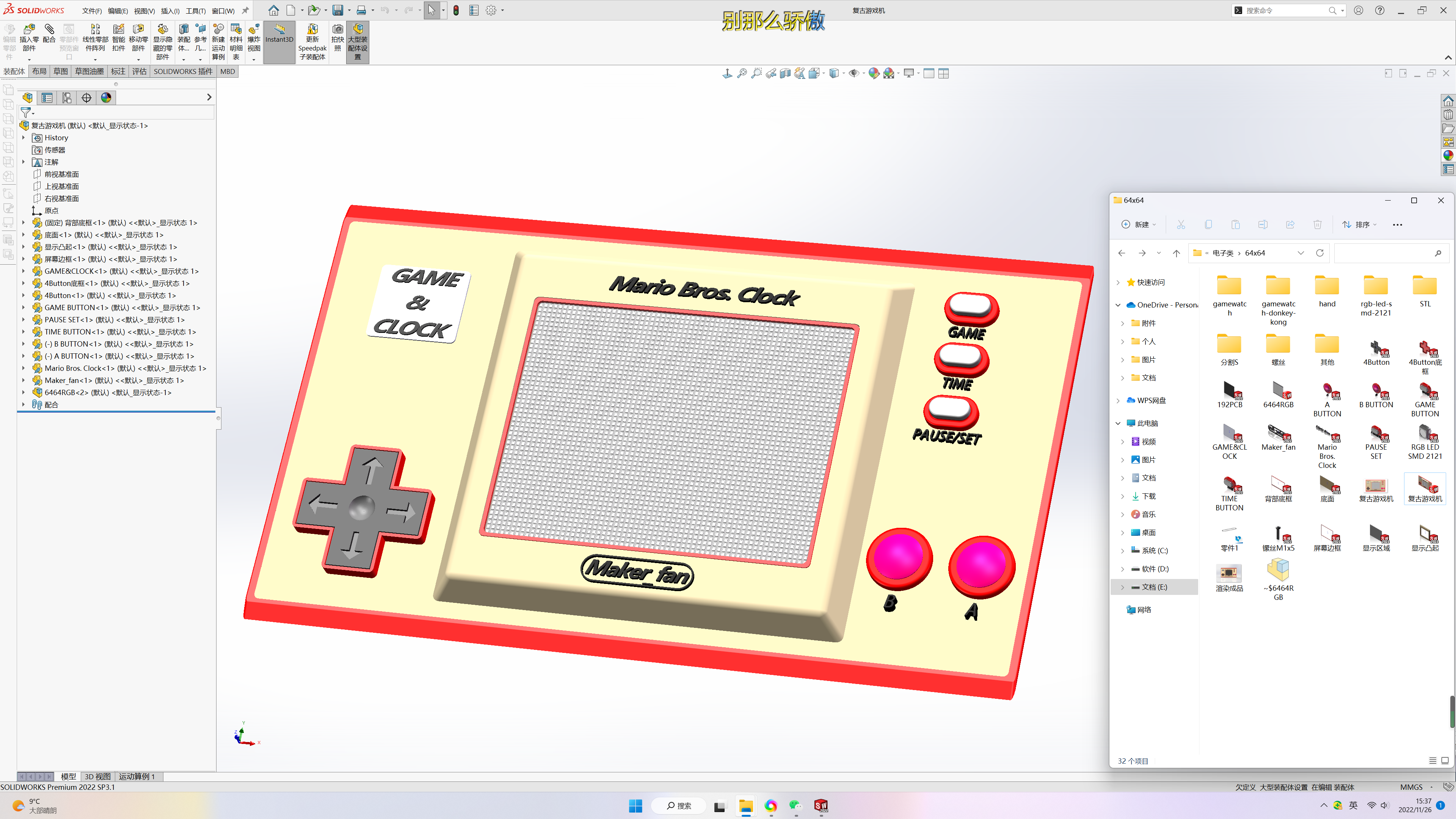
Task: Expand the 注解 annotations node
Action: click(23, 162)
